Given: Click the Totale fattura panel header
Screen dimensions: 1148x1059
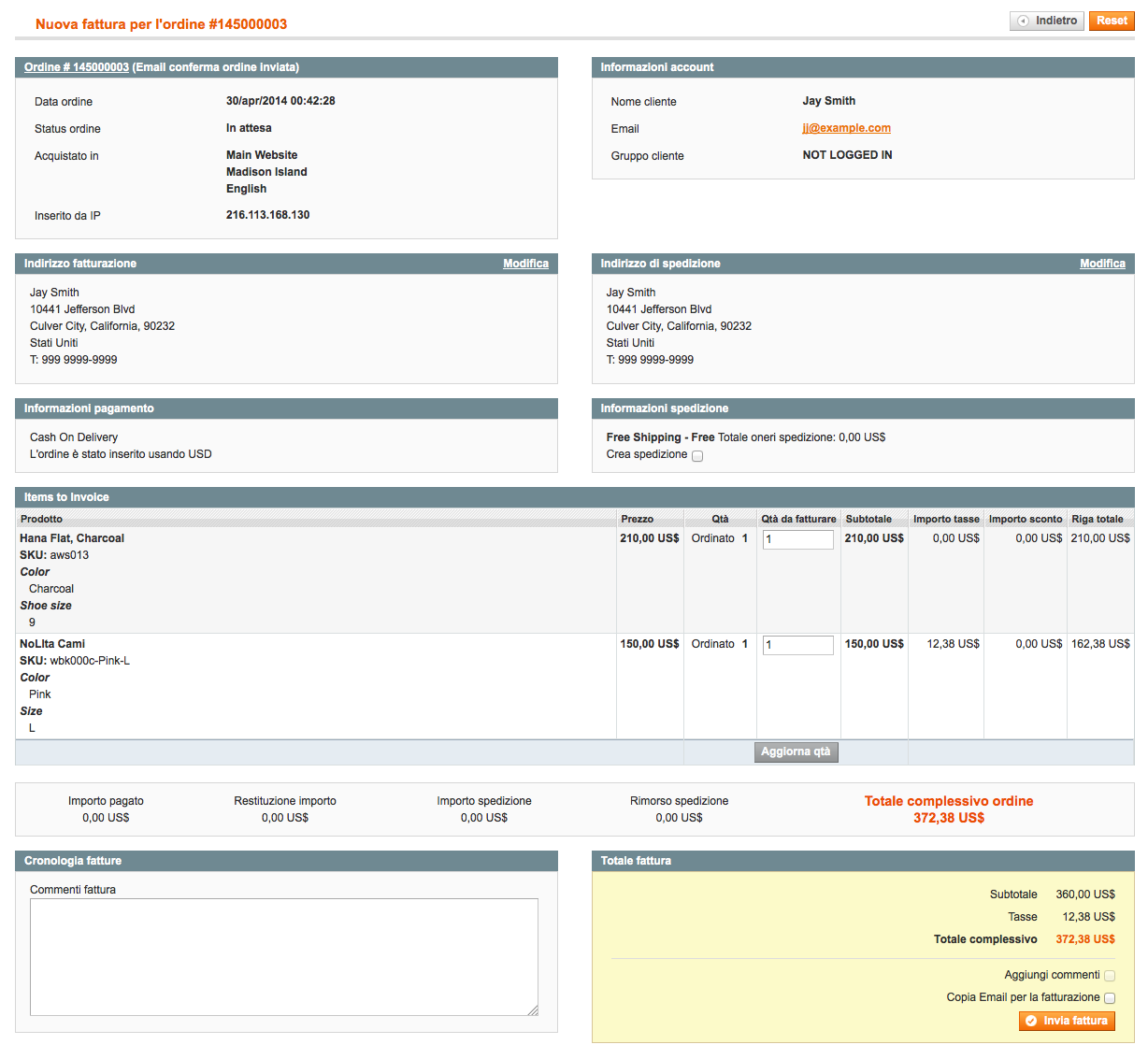Looking at the screenshot, I should 636,861.
